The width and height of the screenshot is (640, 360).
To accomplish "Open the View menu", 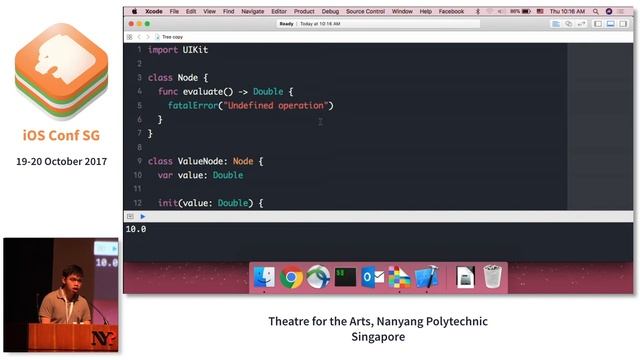I will [209, 11].
